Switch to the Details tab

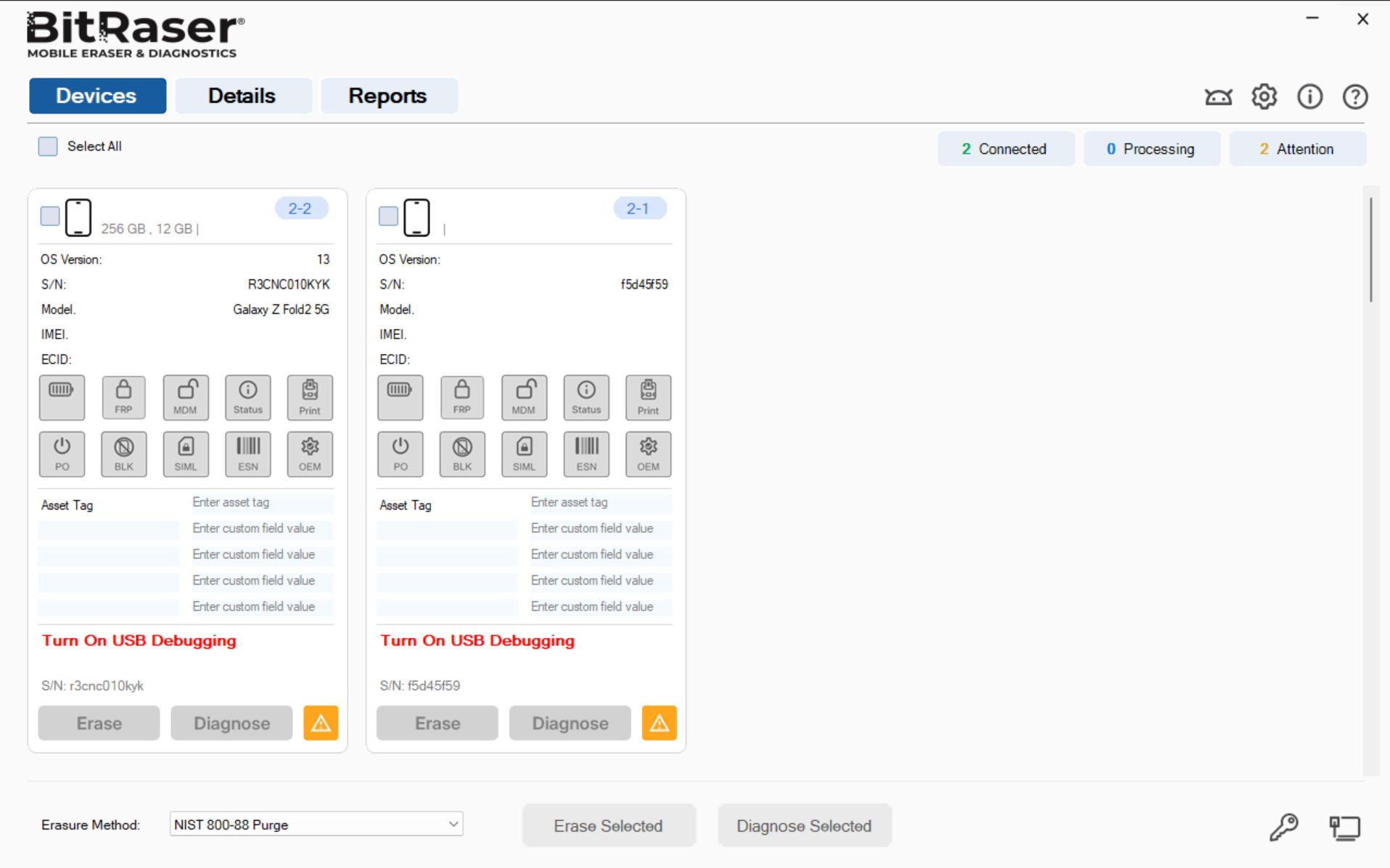click(x=243, y=96)
